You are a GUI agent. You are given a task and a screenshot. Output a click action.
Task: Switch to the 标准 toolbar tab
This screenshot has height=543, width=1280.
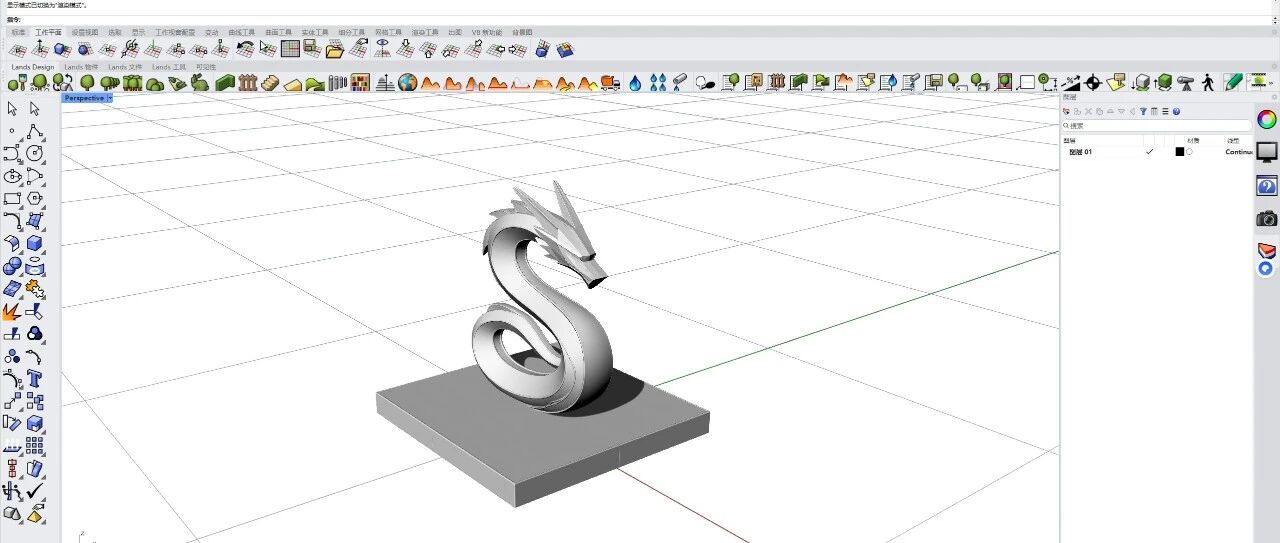click(x=19, y=32)
